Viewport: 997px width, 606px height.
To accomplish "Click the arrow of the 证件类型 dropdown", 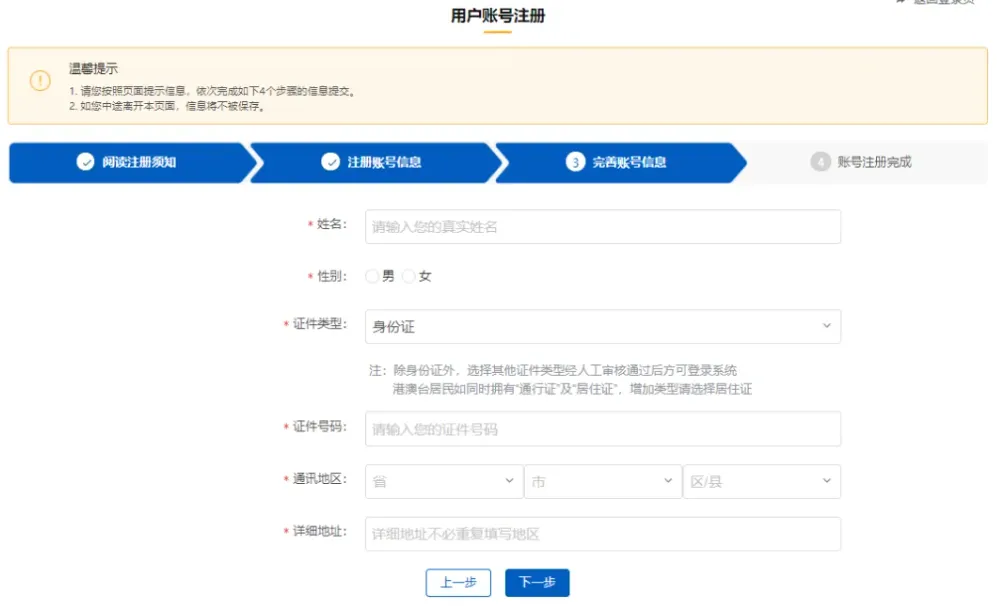I will (827, 326).
